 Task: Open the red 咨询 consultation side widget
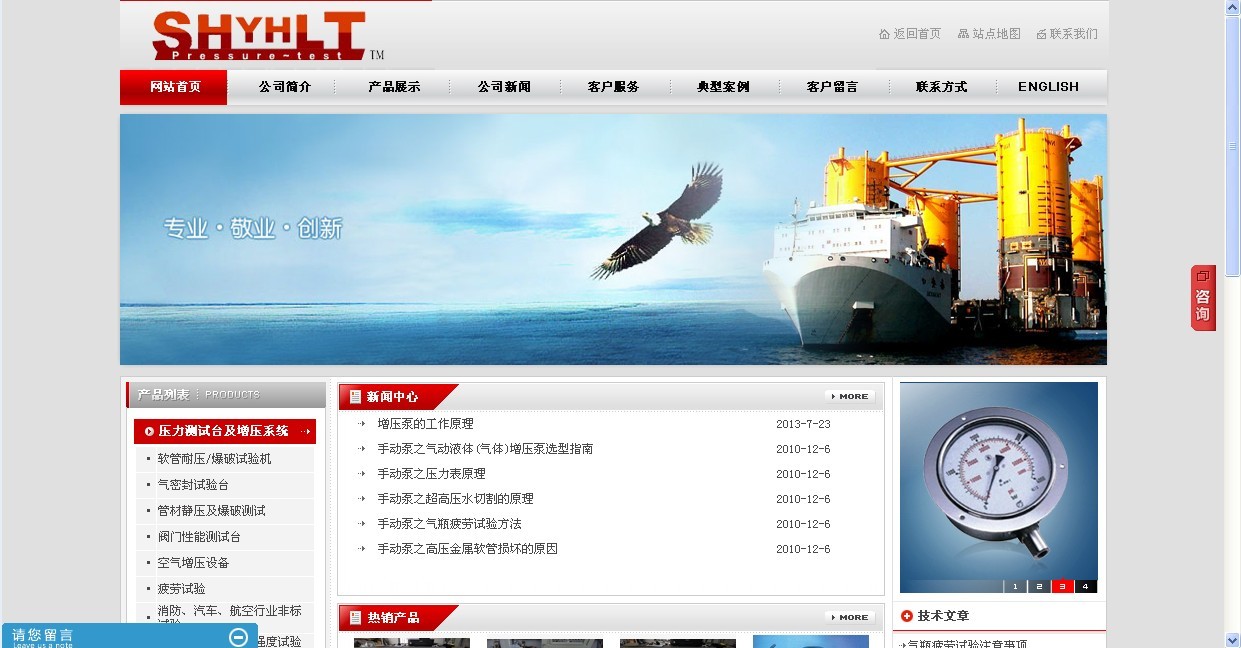point(1202,298)
